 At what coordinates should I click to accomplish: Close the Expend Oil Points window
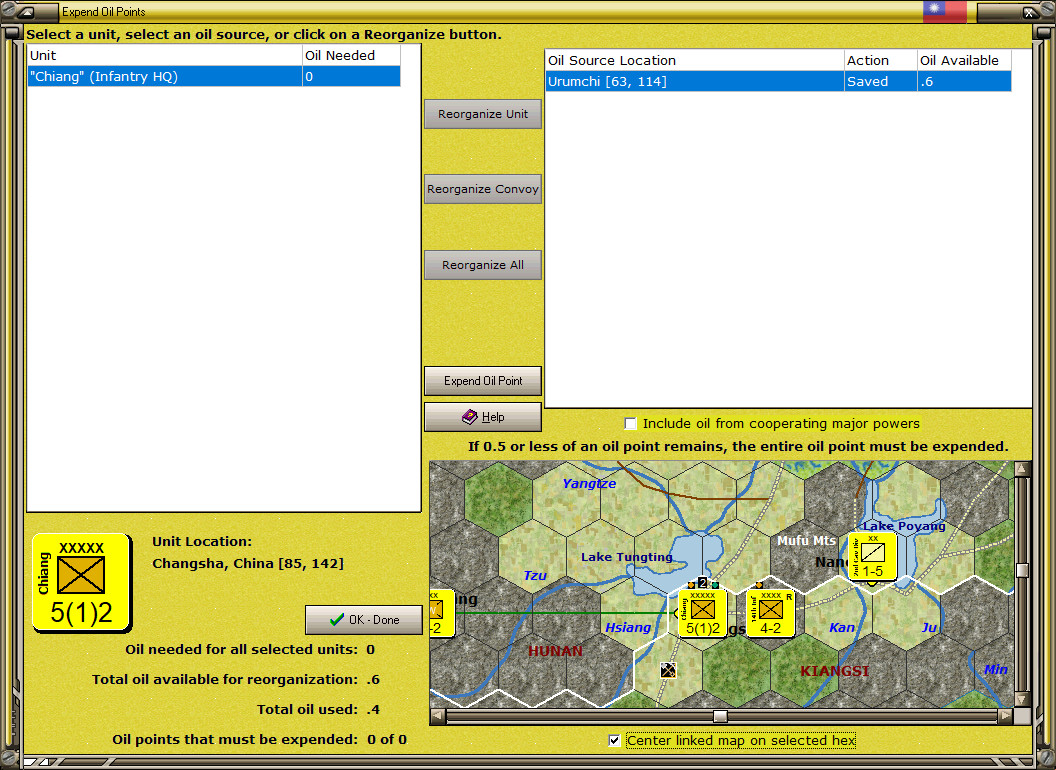1029,11
